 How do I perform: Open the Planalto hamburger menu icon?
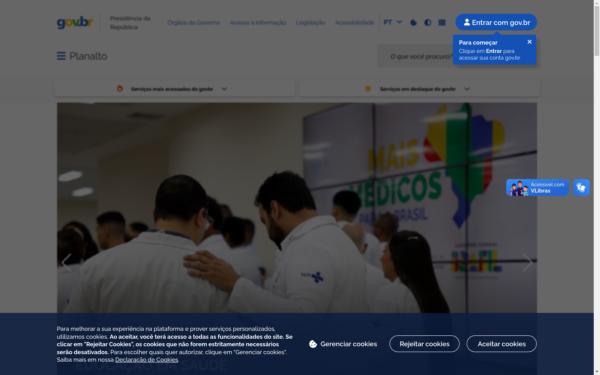point(61,56)
